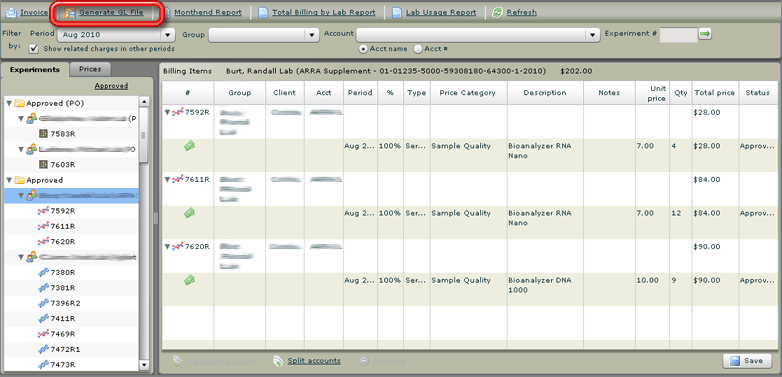Click the Monthend Report document icon
Screen dimensions: 782x377
coord(166,13)
